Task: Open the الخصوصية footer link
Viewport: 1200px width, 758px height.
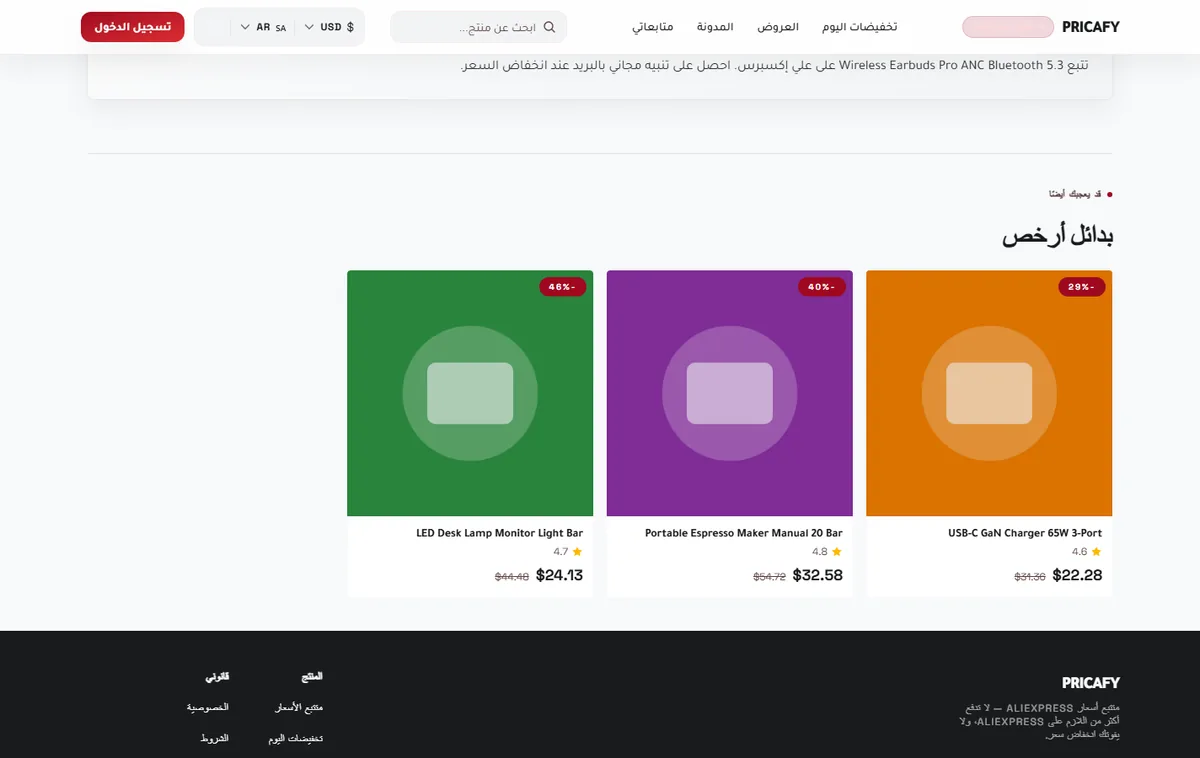Action: (208, 707)
